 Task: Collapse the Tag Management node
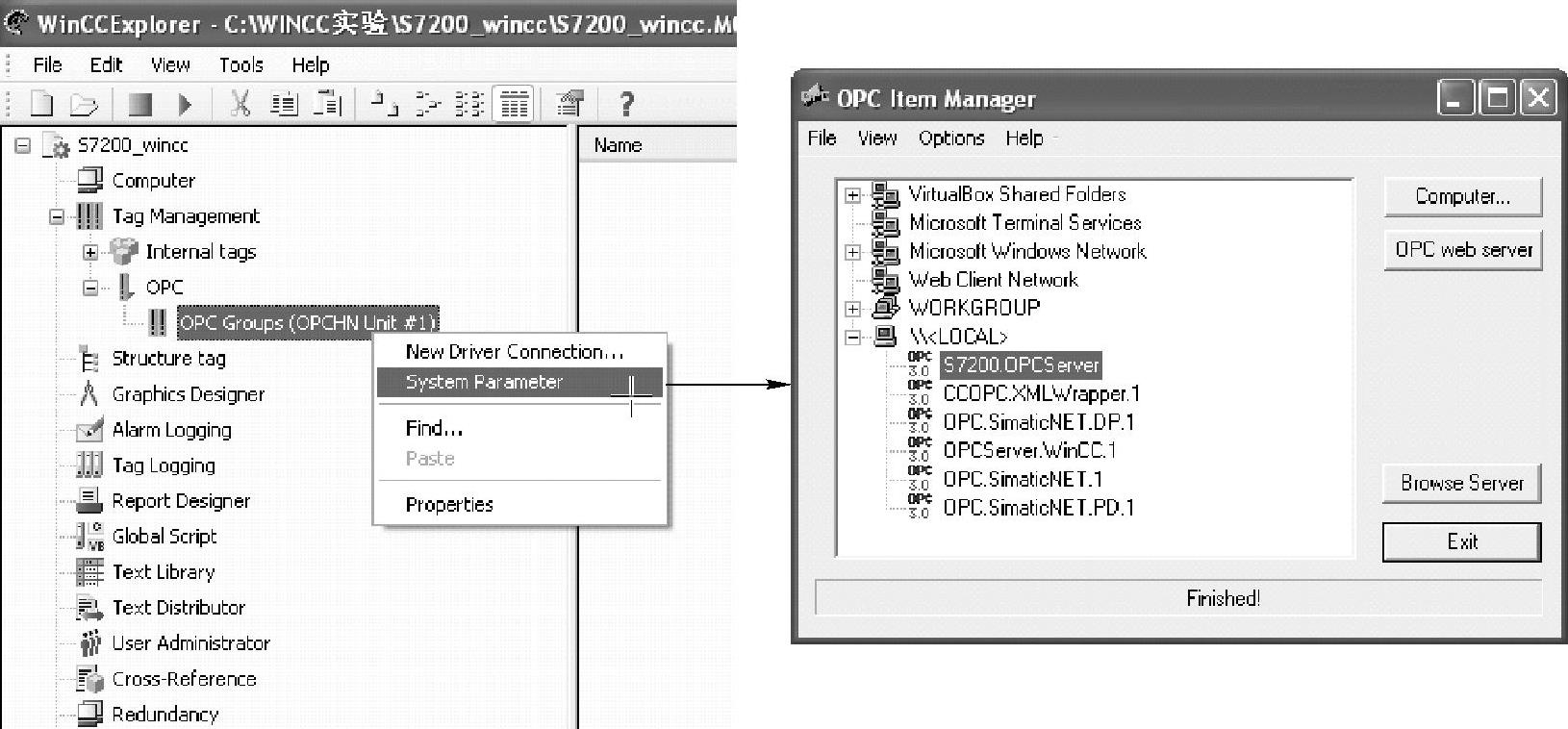57,216
